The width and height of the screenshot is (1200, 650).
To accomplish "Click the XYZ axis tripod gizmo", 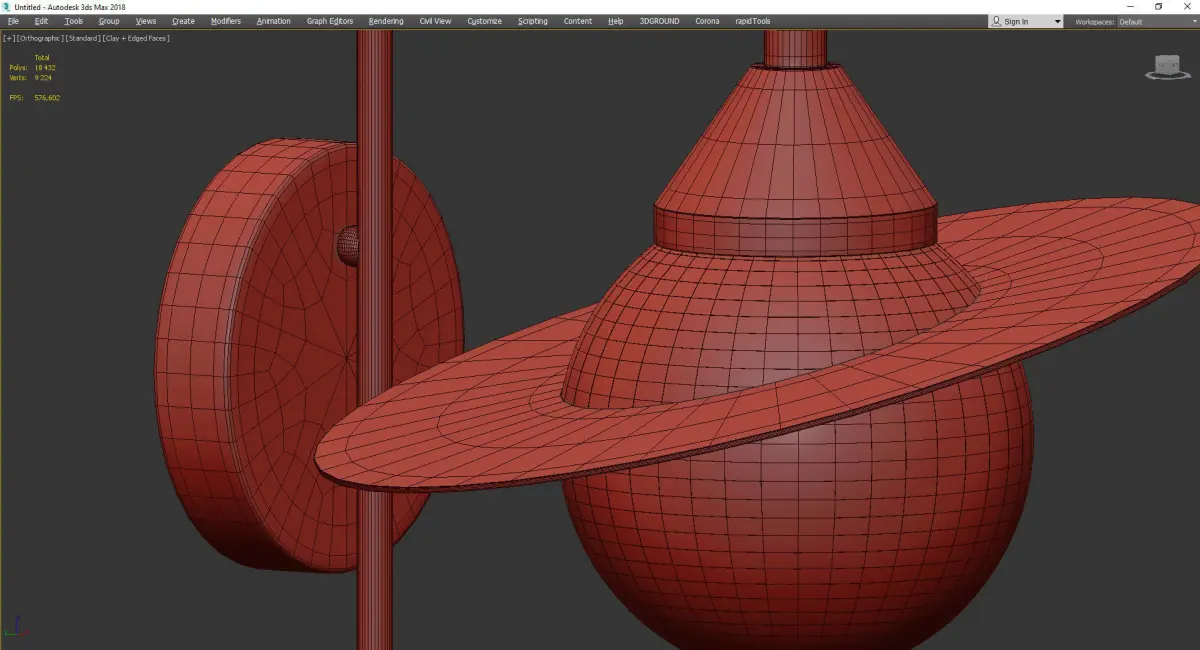I will 17,627.
